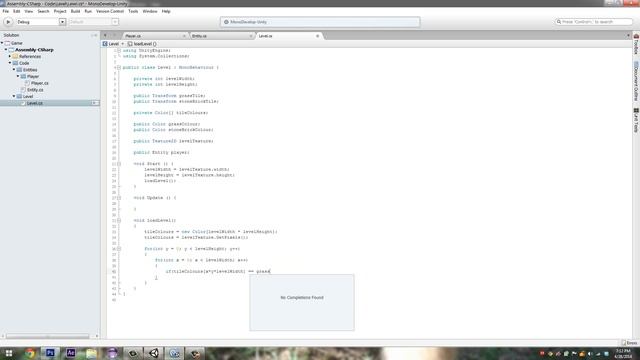Viewport: 640px width, 360px height.
Task: Fold the Level class code region
Action: point(119,67)
